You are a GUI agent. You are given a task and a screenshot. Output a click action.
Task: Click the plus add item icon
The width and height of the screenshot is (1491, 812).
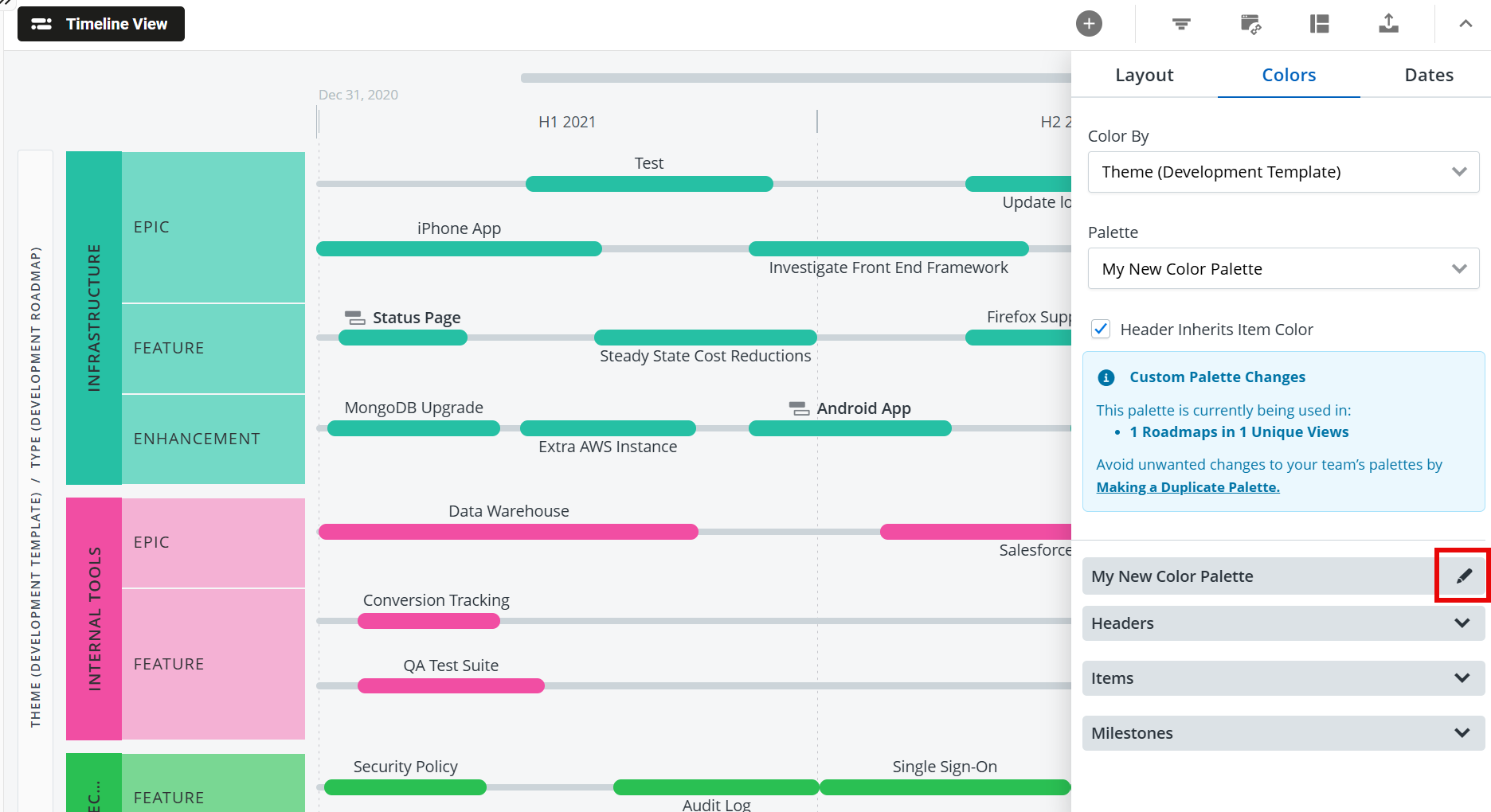tap(1089, 24)
